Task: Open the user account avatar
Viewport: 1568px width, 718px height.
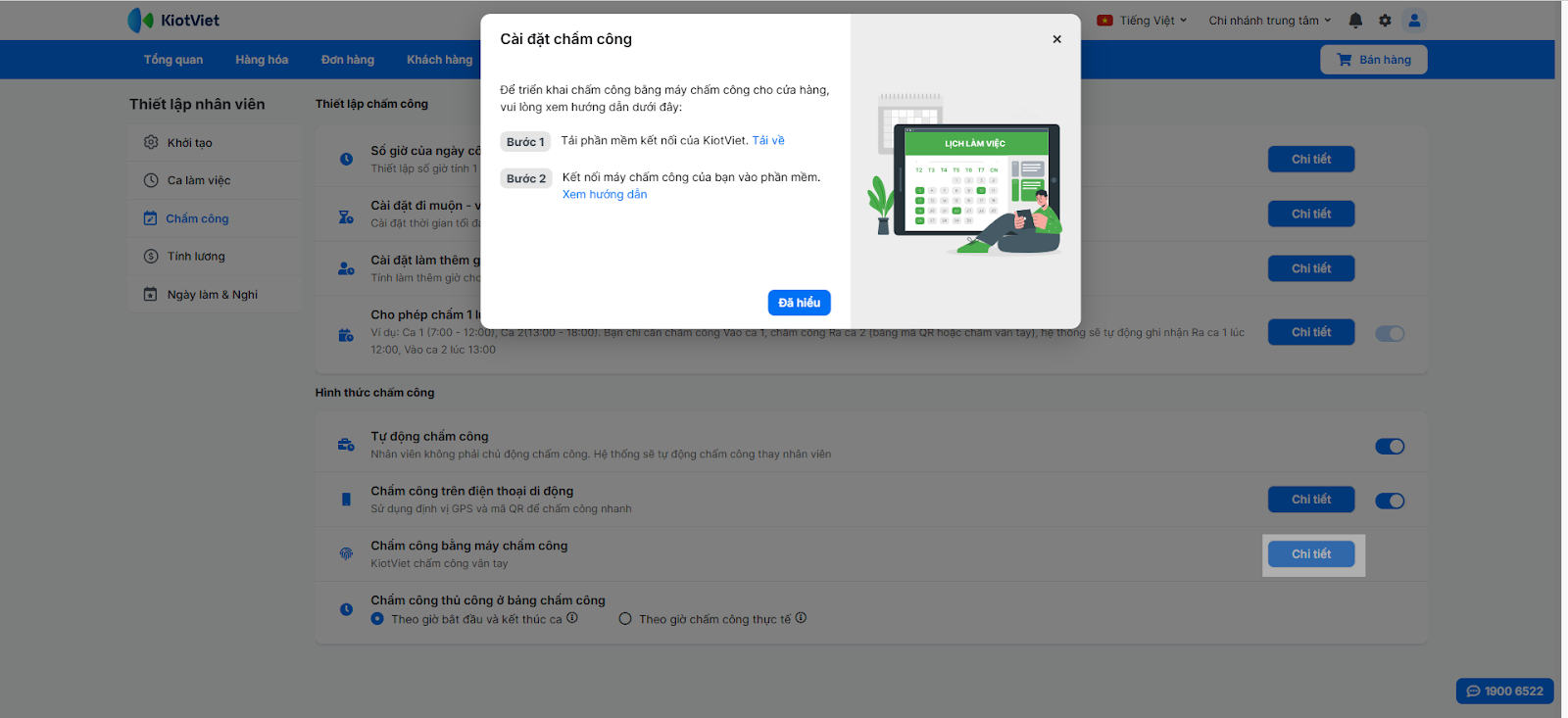Action: pyautogui.click(x=1414, y=20)
